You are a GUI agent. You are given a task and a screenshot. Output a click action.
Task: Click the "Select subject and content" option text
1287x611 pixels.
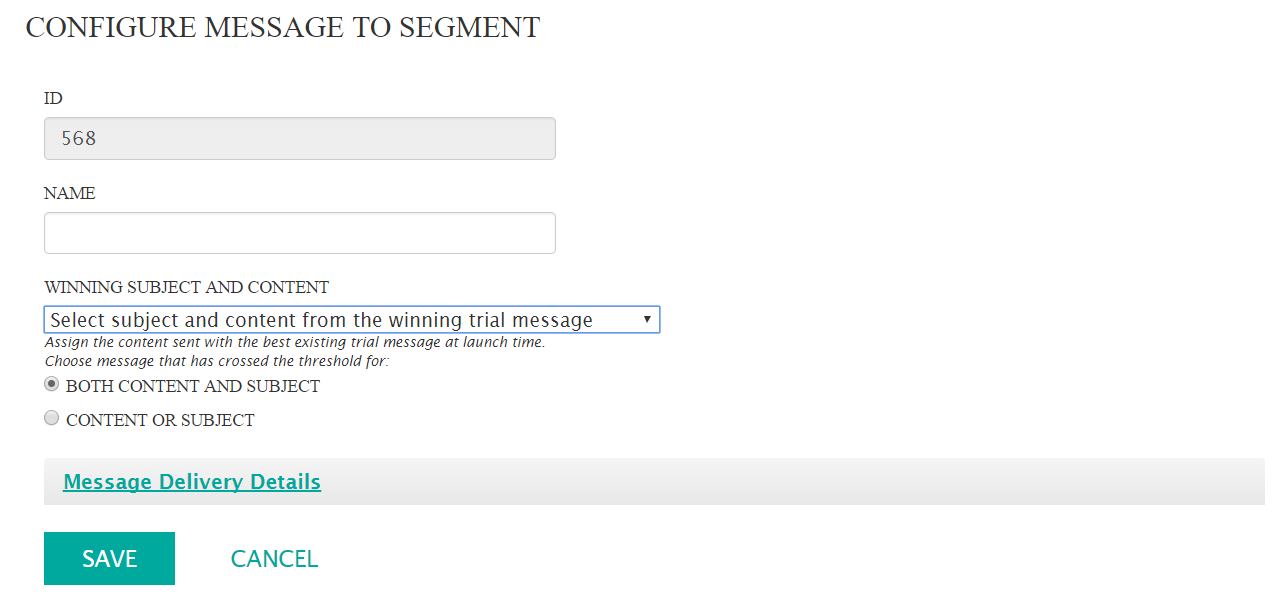point(322,320)
